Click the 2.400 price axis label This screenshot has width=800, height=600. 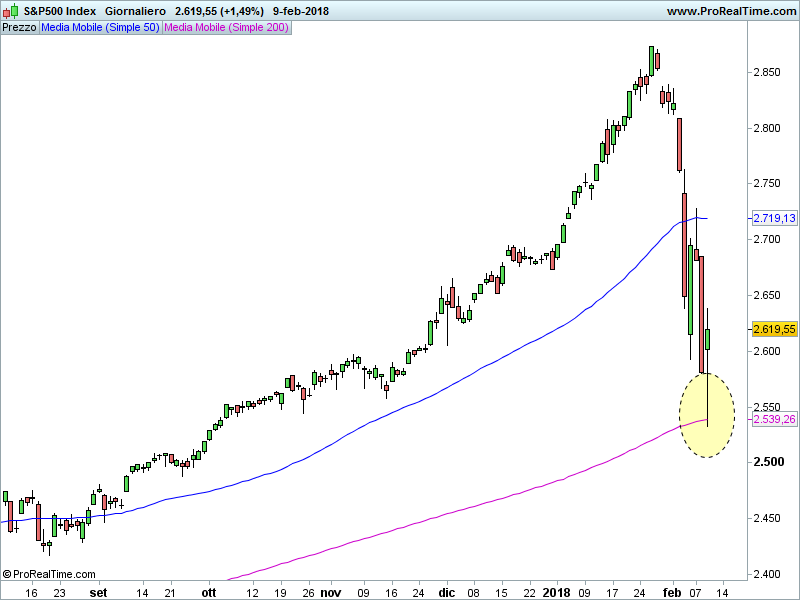[767, 574]
